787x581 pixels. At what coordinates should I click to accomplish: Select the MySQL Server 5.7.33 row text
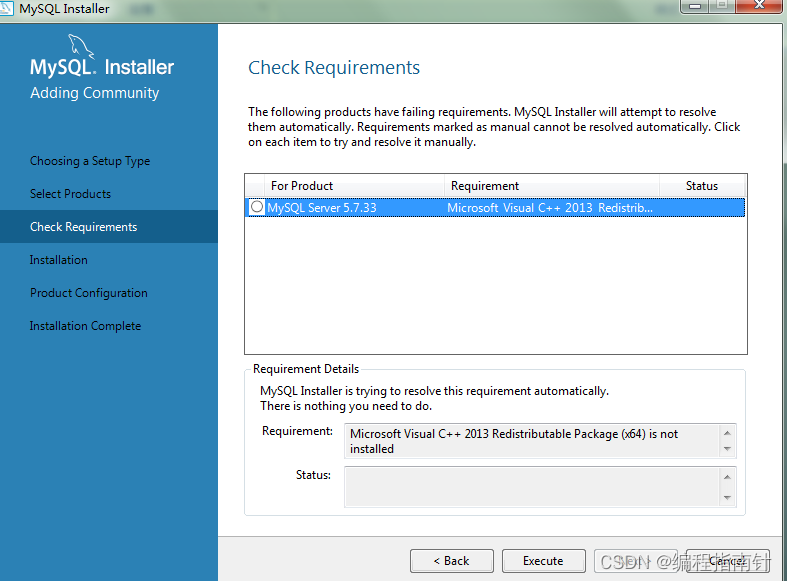322,208
